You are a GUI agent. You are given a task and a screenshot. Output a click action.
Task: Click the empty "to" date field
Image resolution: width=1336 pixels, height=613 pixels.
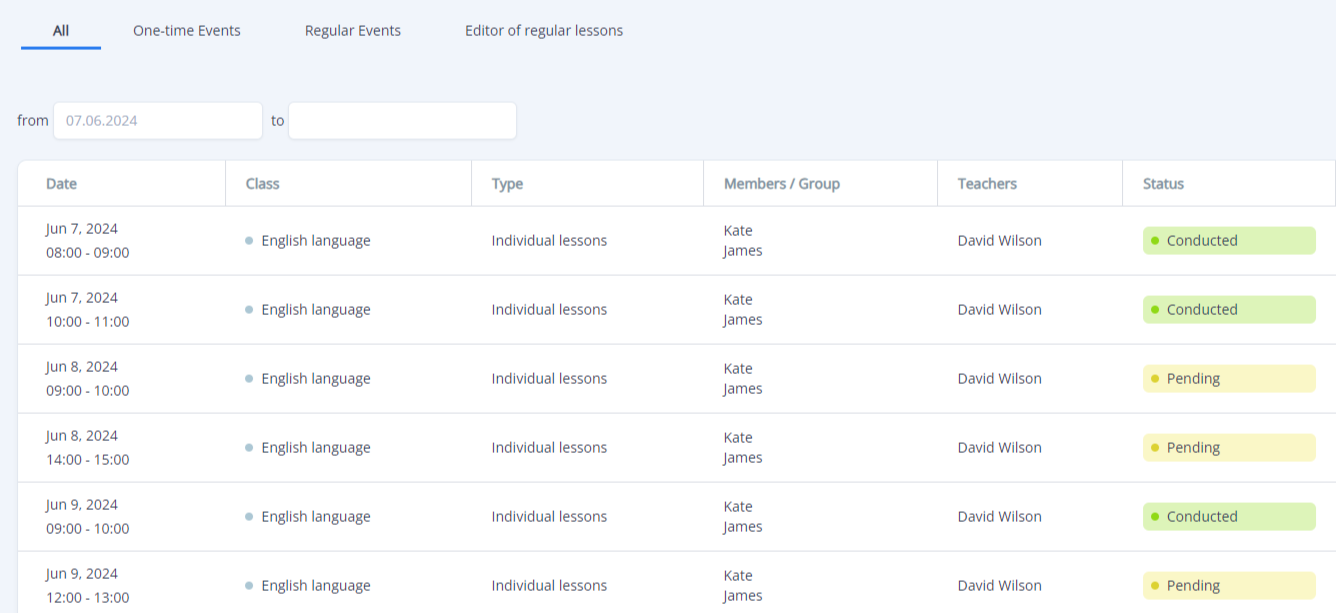(402, 121)
